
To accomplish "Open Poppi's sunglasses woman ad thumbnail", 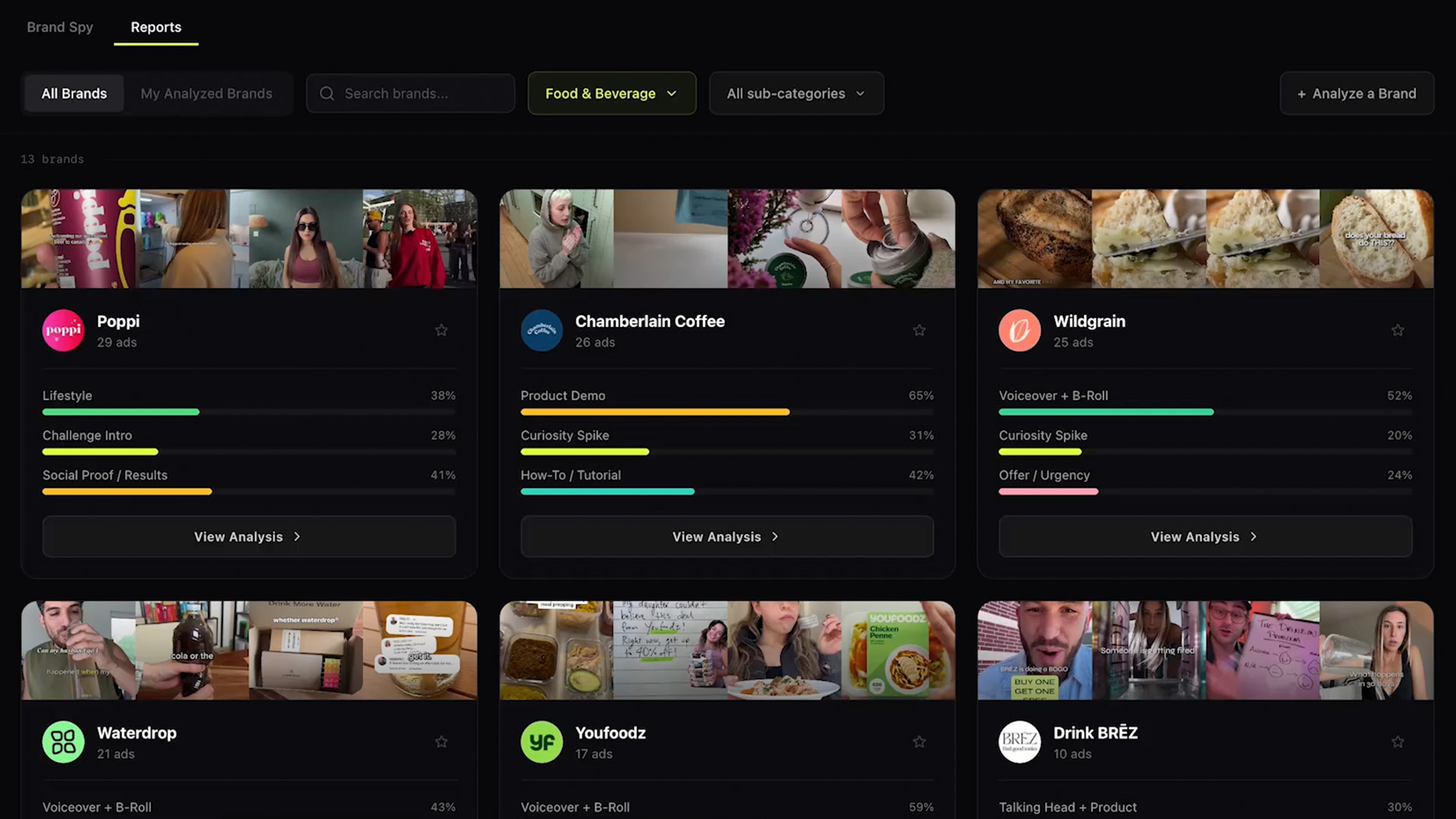I will (x=306, y=239).
